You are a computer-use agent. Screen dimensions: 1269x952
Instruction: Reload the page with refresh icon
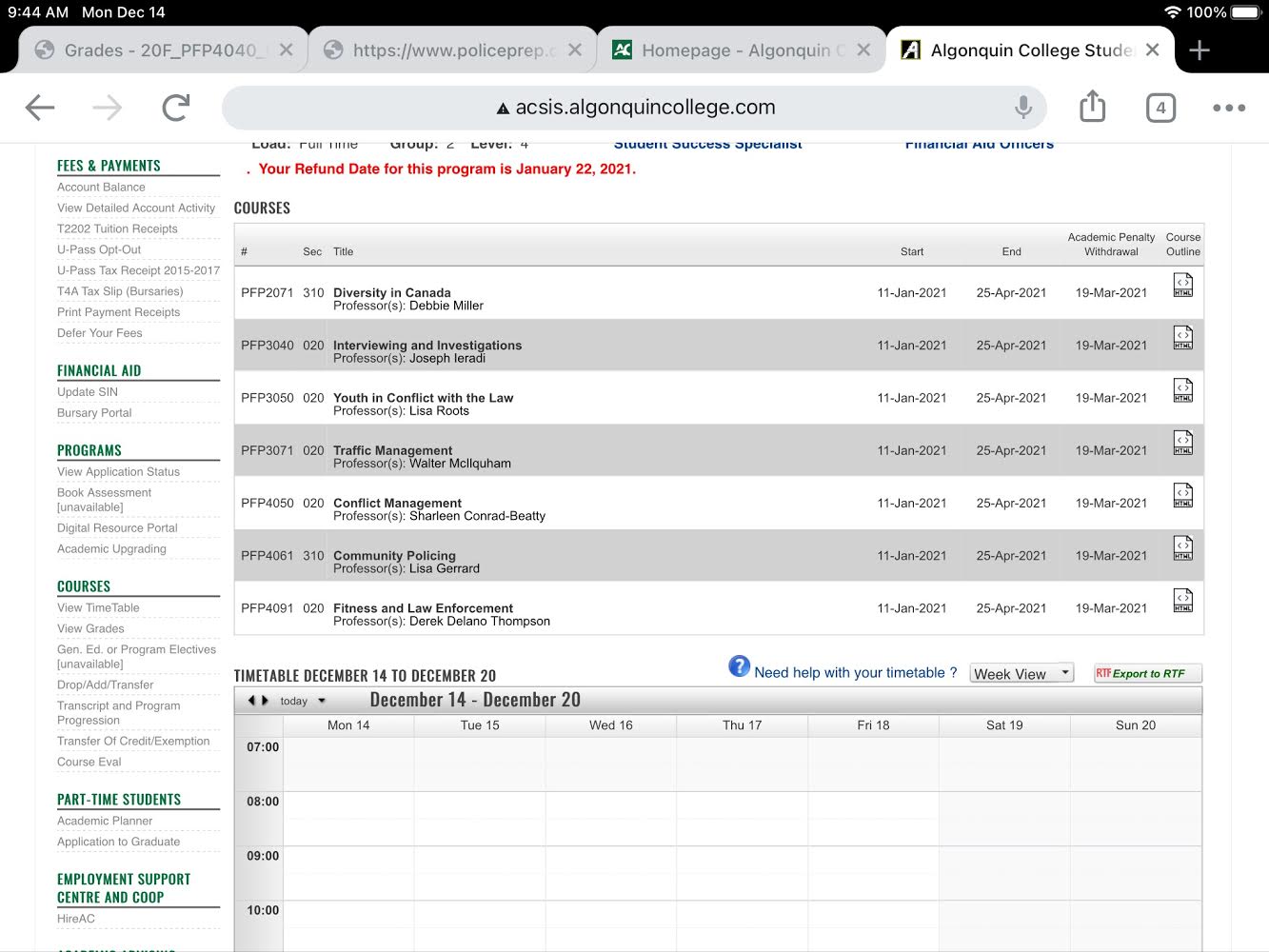point(176,107)
